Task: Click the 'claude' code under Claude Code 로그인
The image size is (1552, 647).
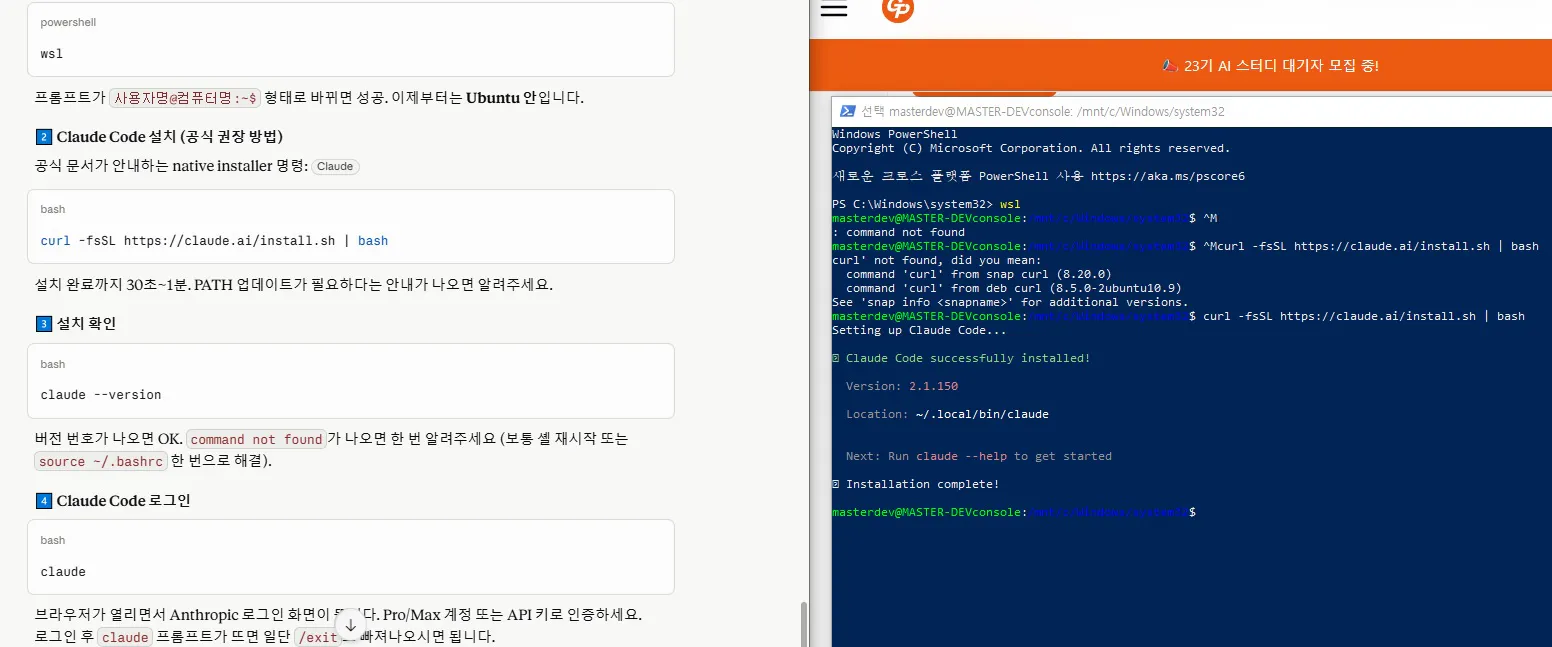Action: point(63,572)
